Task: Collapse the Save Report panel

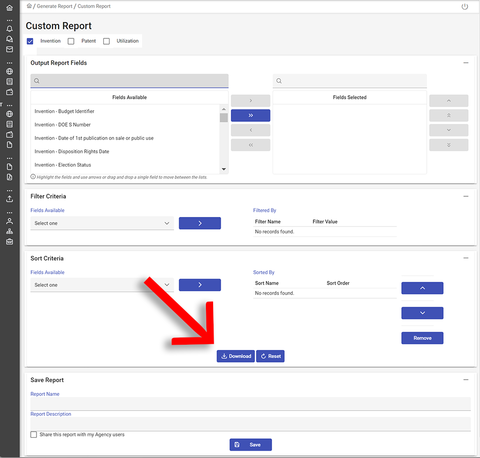Action: pos(466,380)
